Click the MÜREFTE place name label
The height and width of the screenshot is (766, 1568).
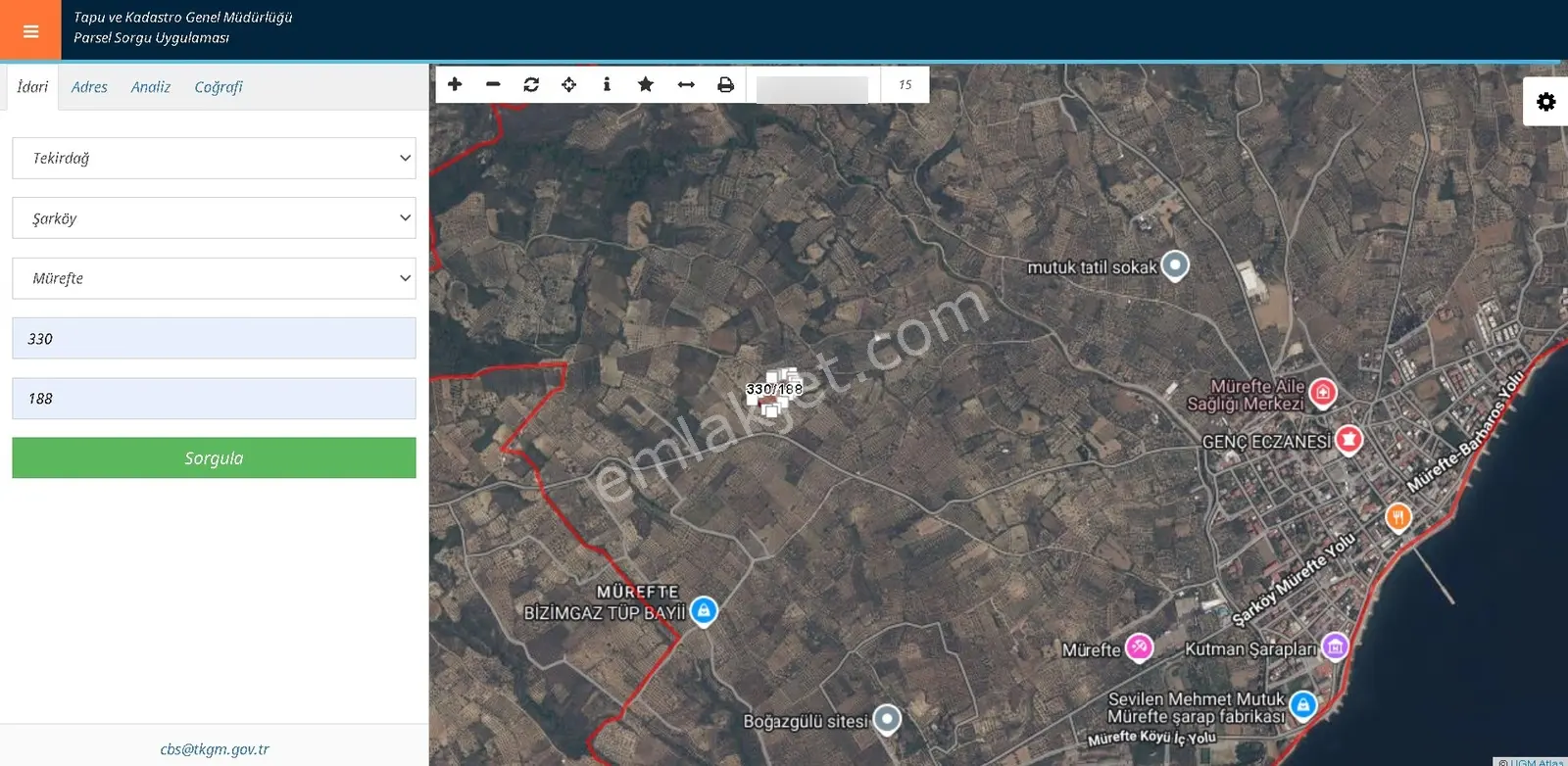click(637, 592)
